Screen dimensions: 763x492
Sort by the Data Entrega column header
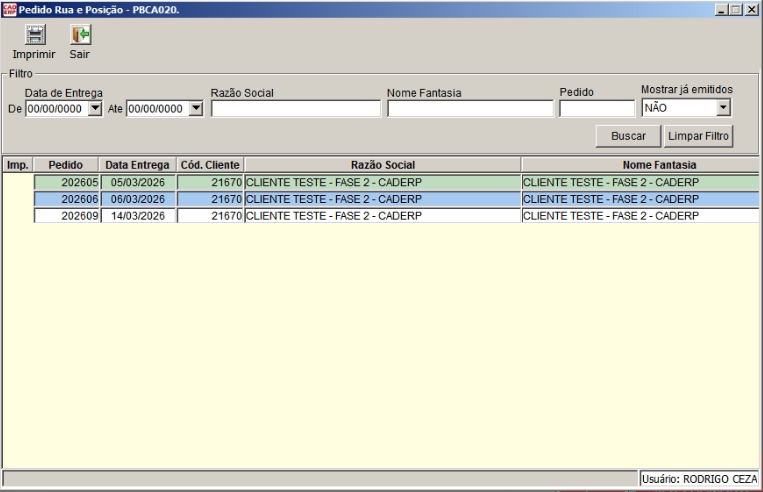137,165
